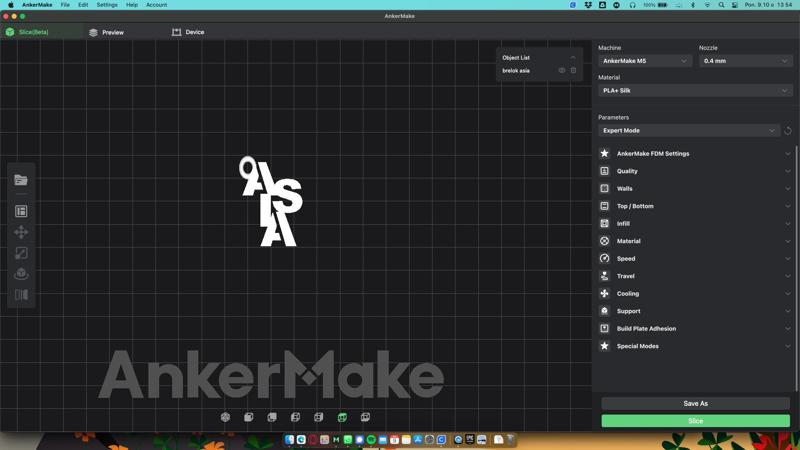800x450 pixels.
Task: Collapse the Object List panel
Action: 573,58
